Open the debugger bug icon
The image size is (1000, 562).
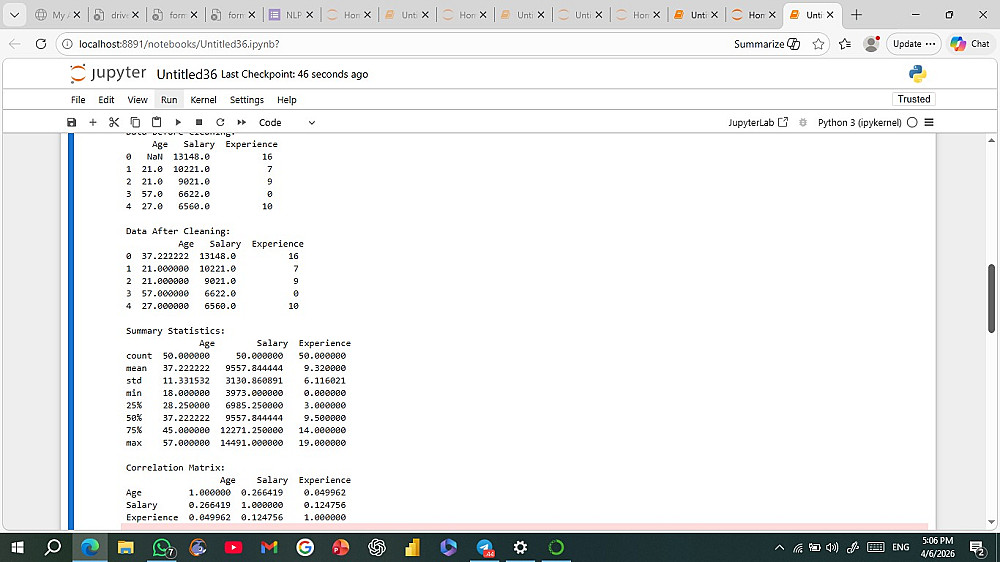803,122
